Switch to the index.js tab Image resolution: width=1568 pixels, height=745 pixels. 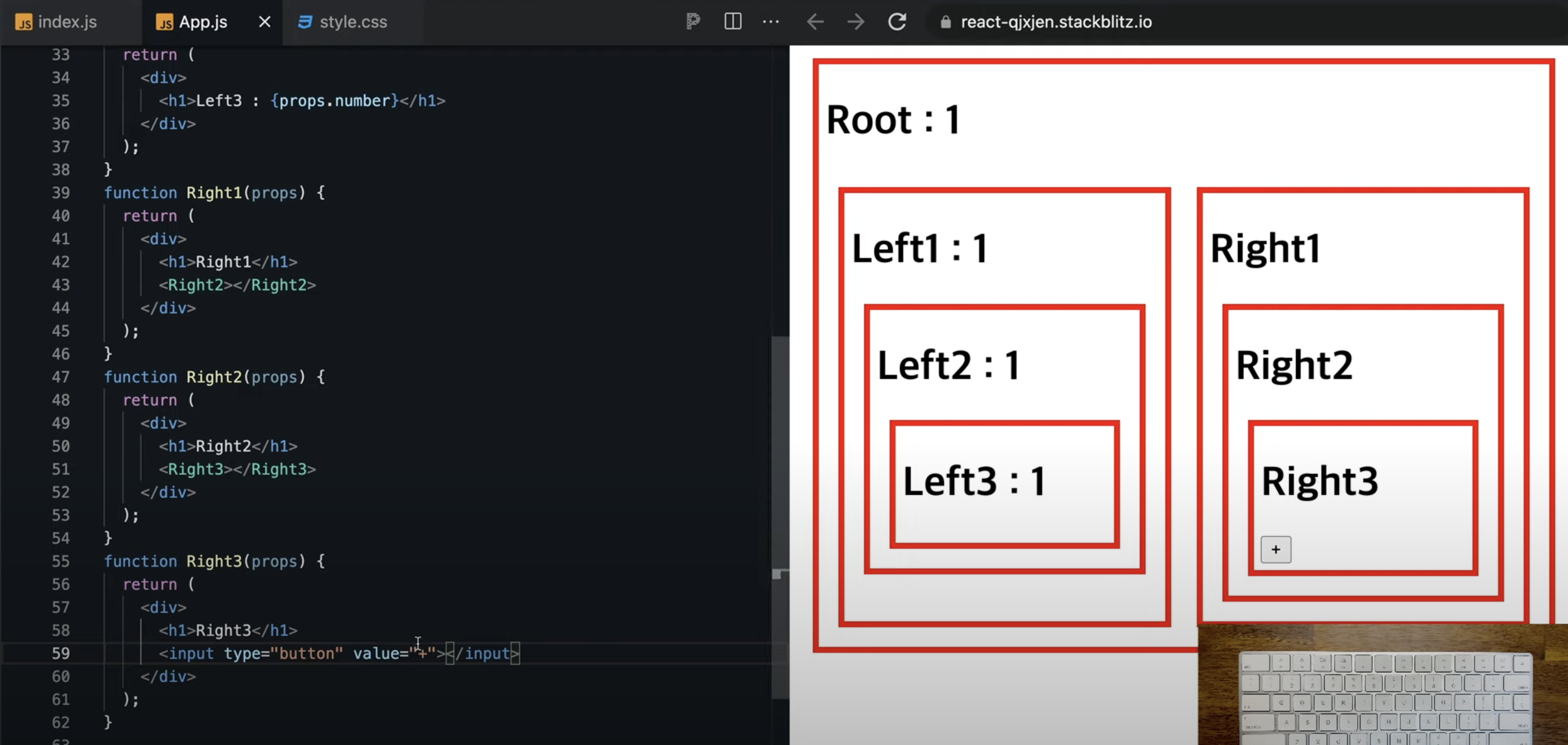[x=67, y=22]
